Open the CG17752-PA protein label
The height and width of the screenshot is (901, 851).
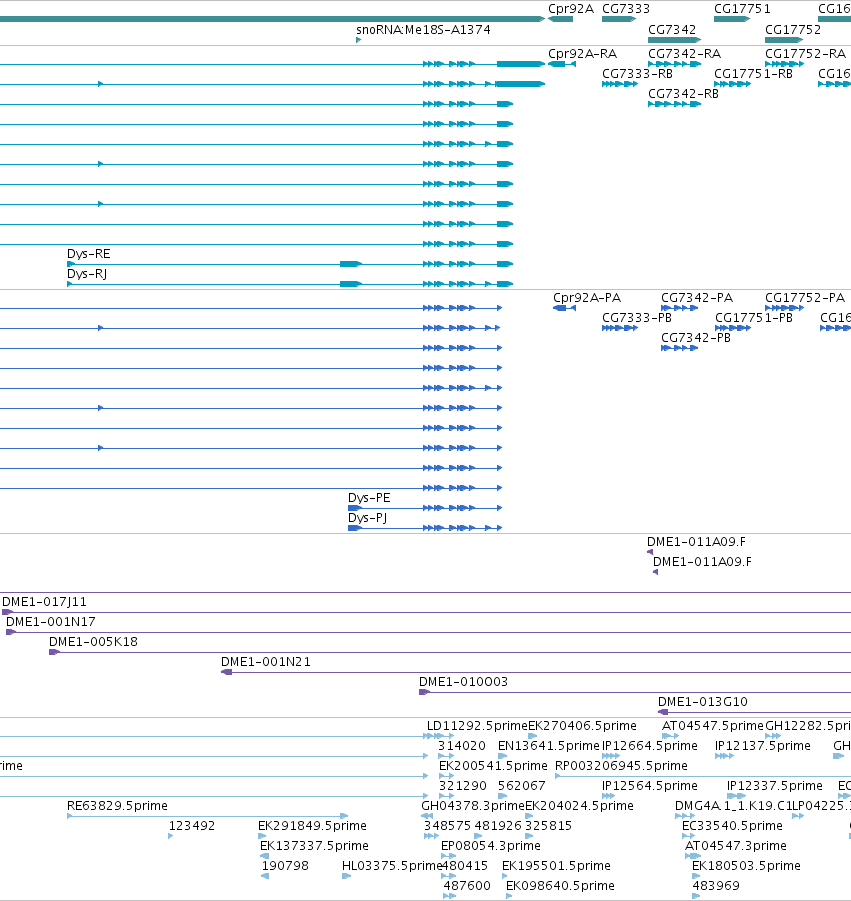(805, 298)
